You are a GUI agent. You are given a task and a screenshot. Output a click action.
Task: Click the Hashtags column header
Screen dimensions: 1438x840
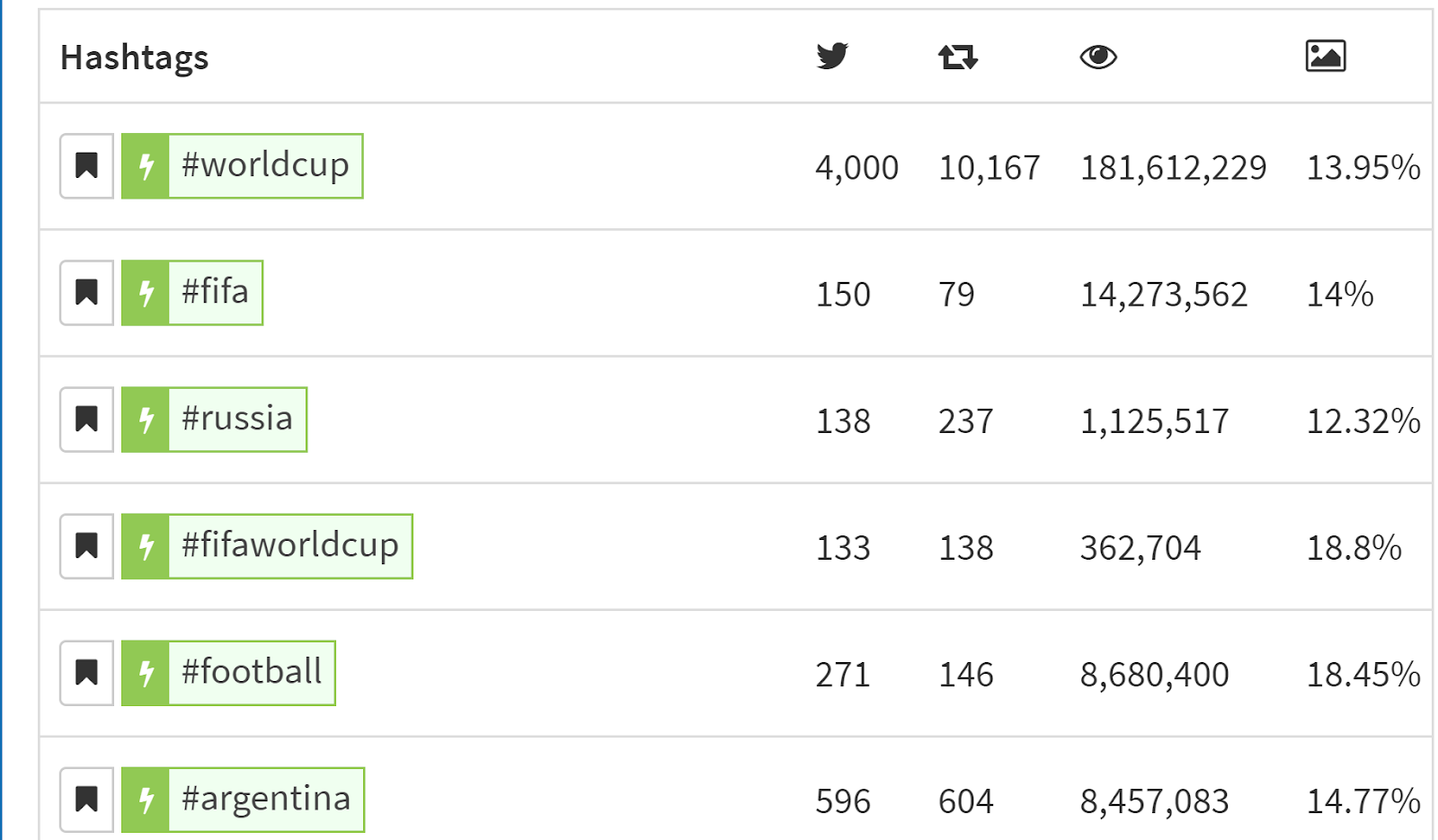click(x=134, y=57)
